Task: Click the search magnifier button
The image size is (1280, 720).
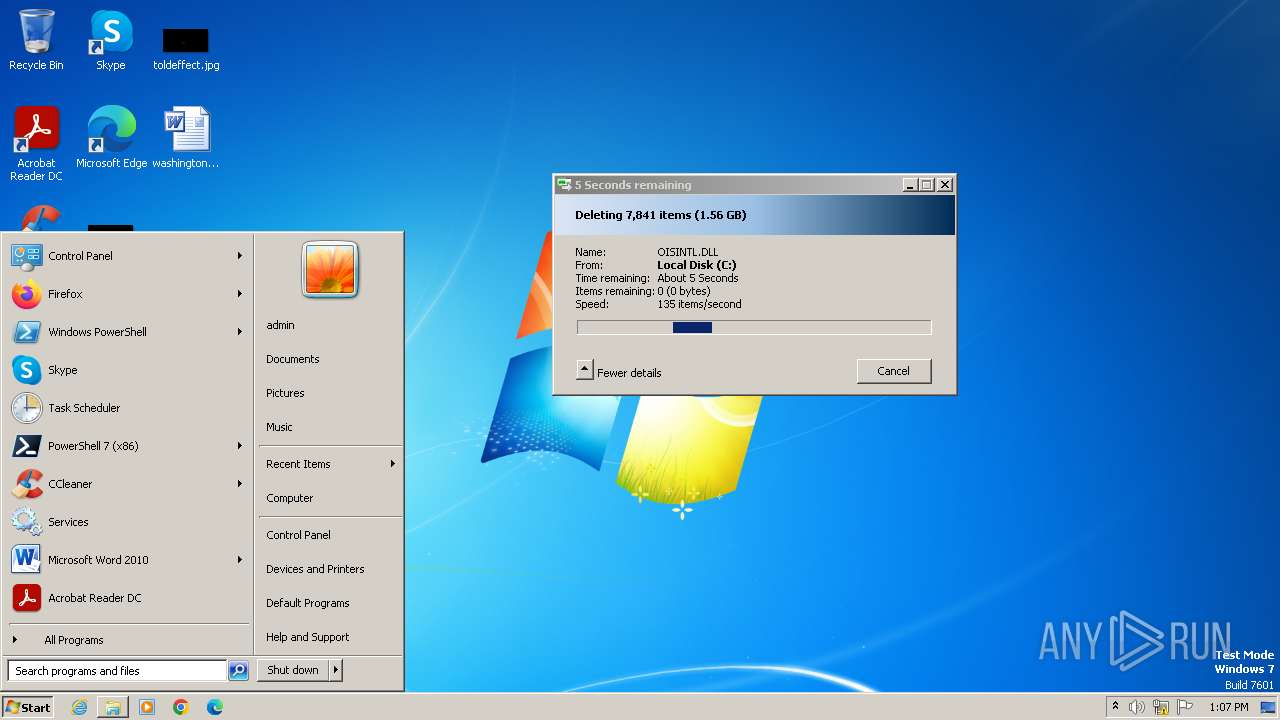Action: 238,671
